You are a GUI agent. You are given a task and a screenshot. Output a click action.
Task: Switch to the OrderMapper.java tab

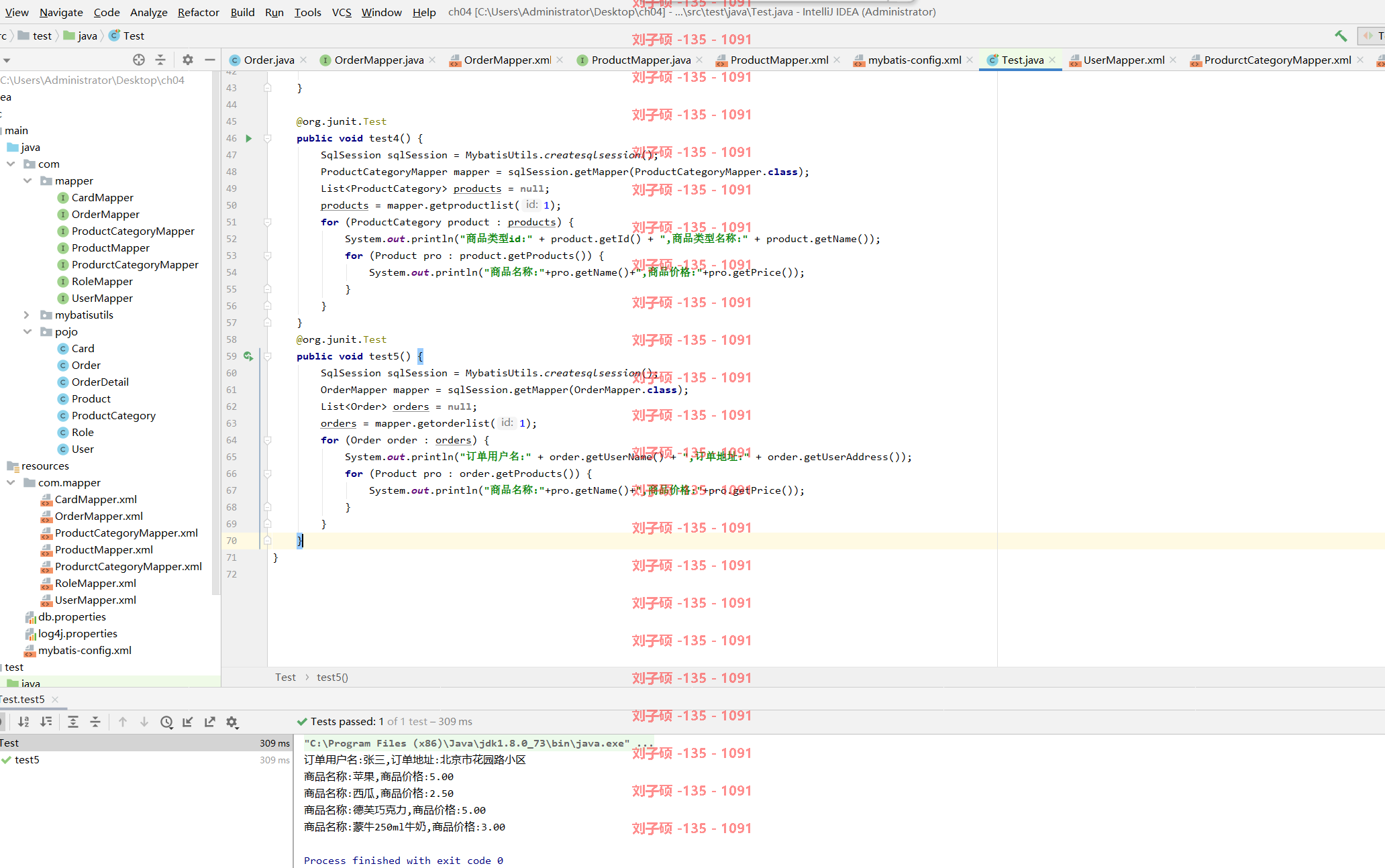[378, 60]
